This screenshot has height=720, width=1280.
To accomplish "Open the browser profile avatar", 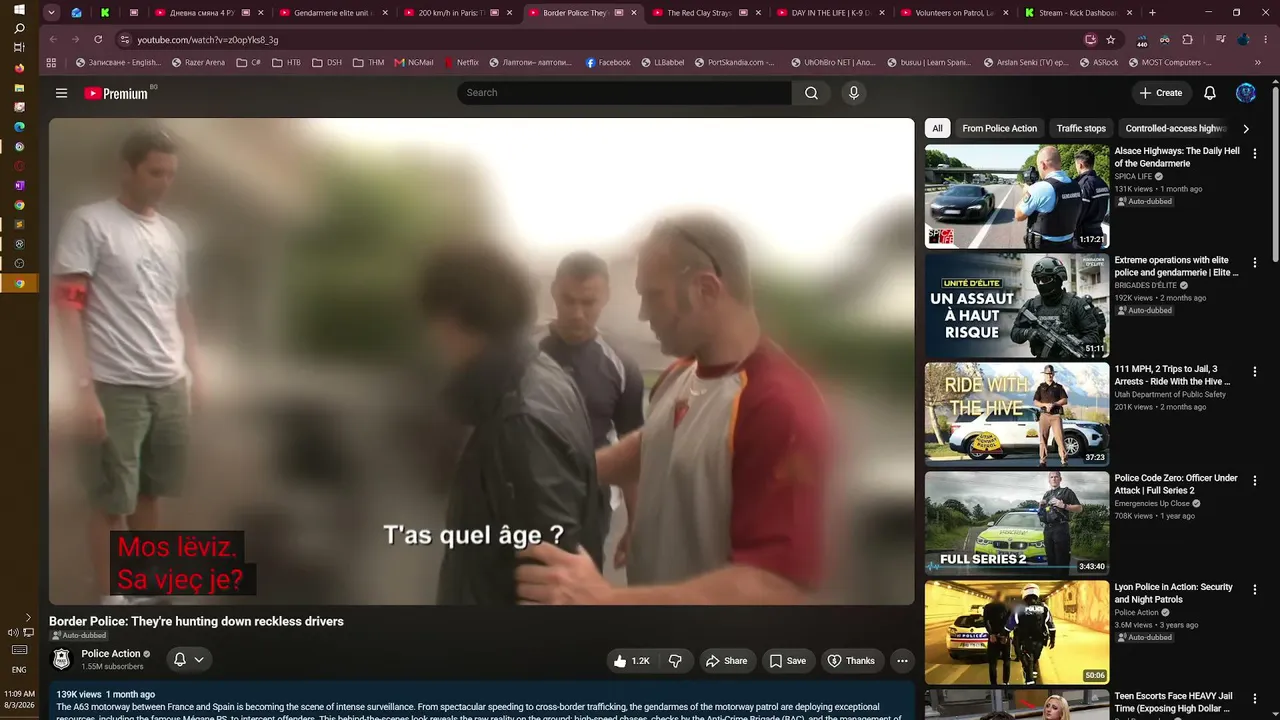I will pyautogui.click(x=1244, y=40).
